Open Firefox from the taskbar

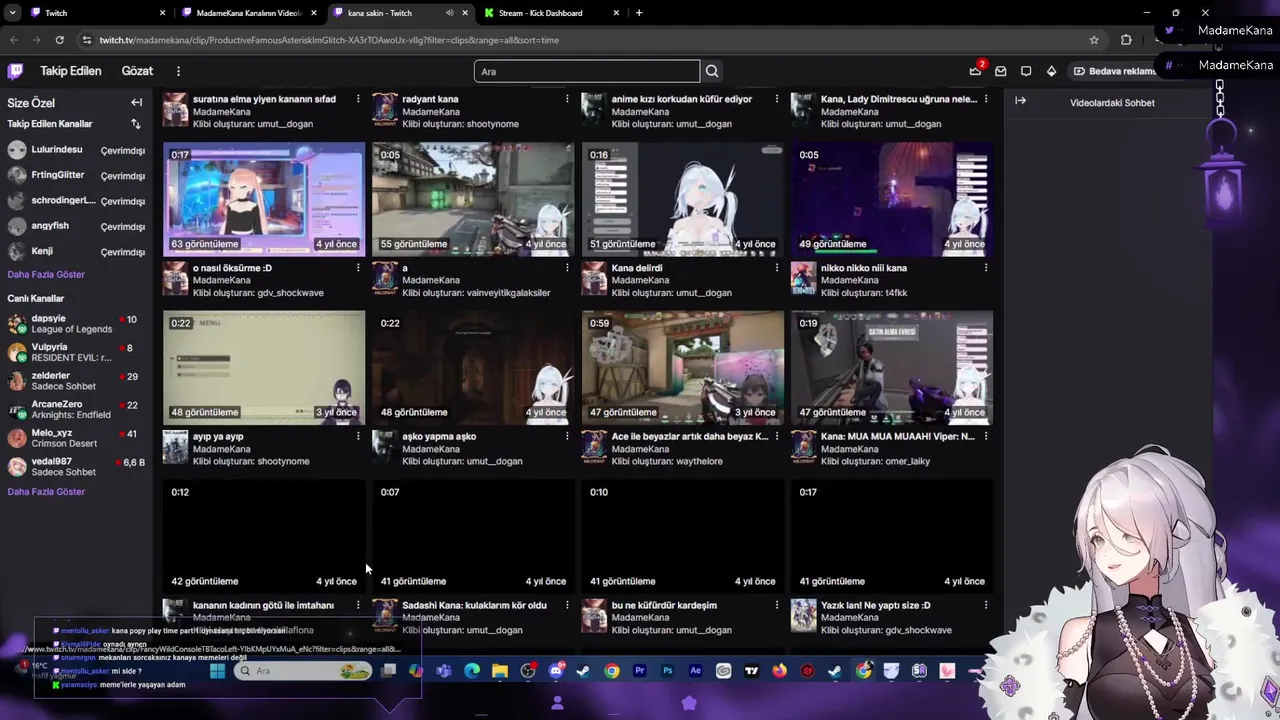779,671
